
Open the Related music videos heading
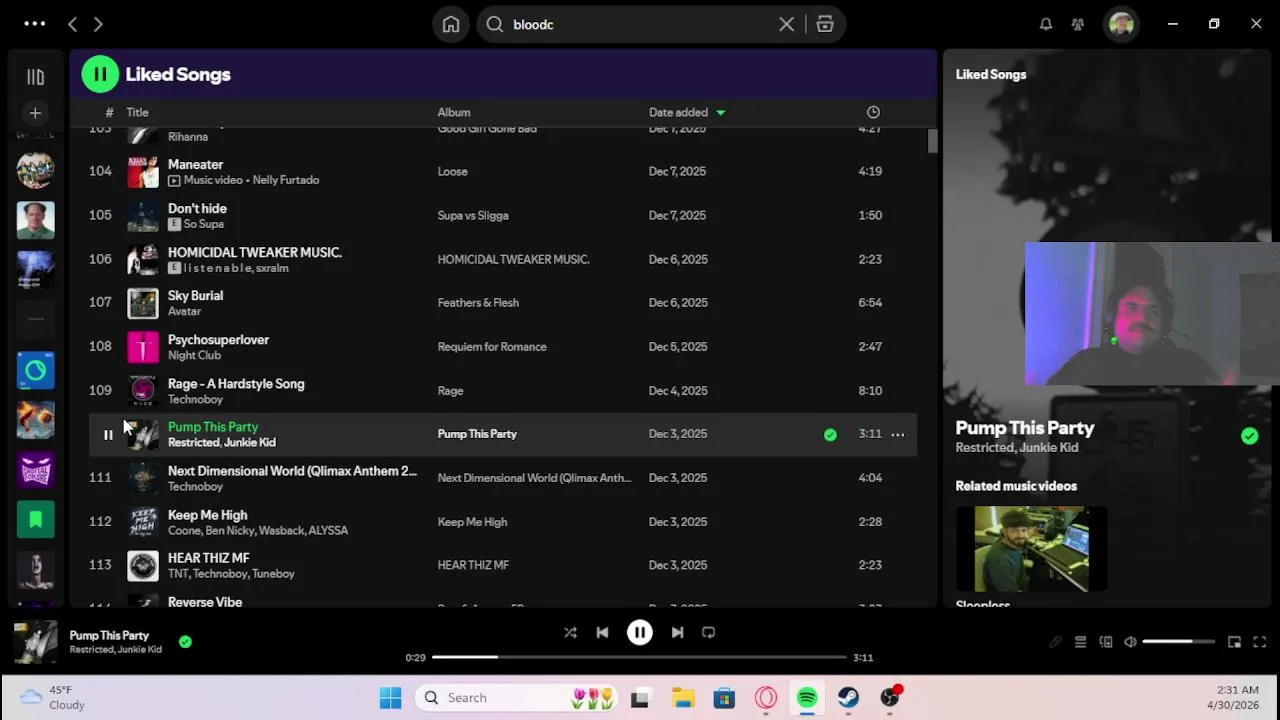click(1016, 486)
